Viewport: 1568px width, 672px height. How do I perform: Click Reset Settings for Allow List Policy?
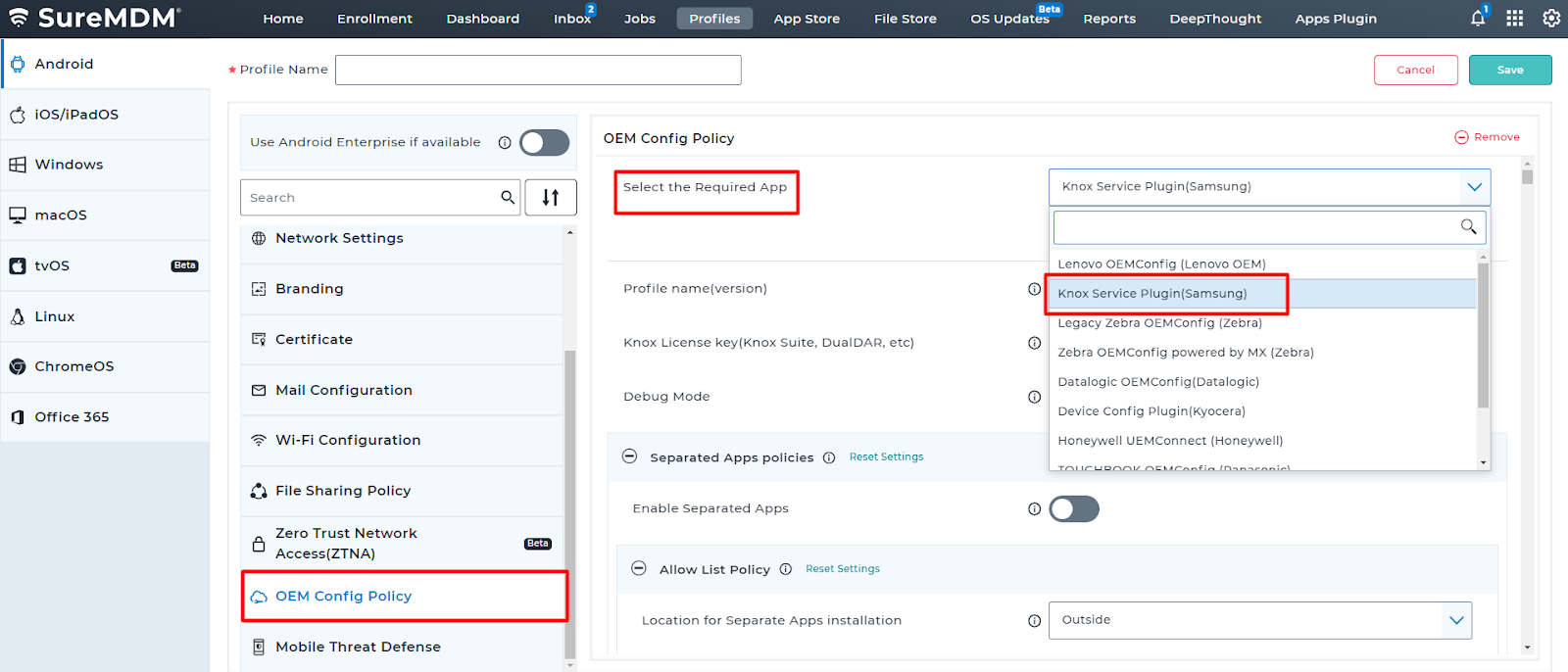click(x=843, y=569)
